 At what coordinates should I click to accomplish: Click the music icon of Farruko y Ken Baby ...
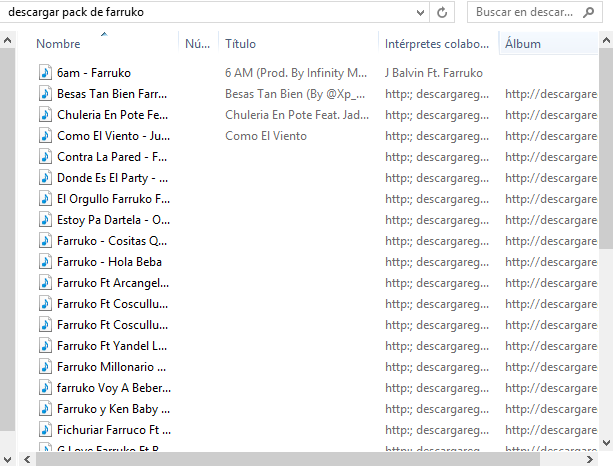pyautogui.click(x=45, y=409)
